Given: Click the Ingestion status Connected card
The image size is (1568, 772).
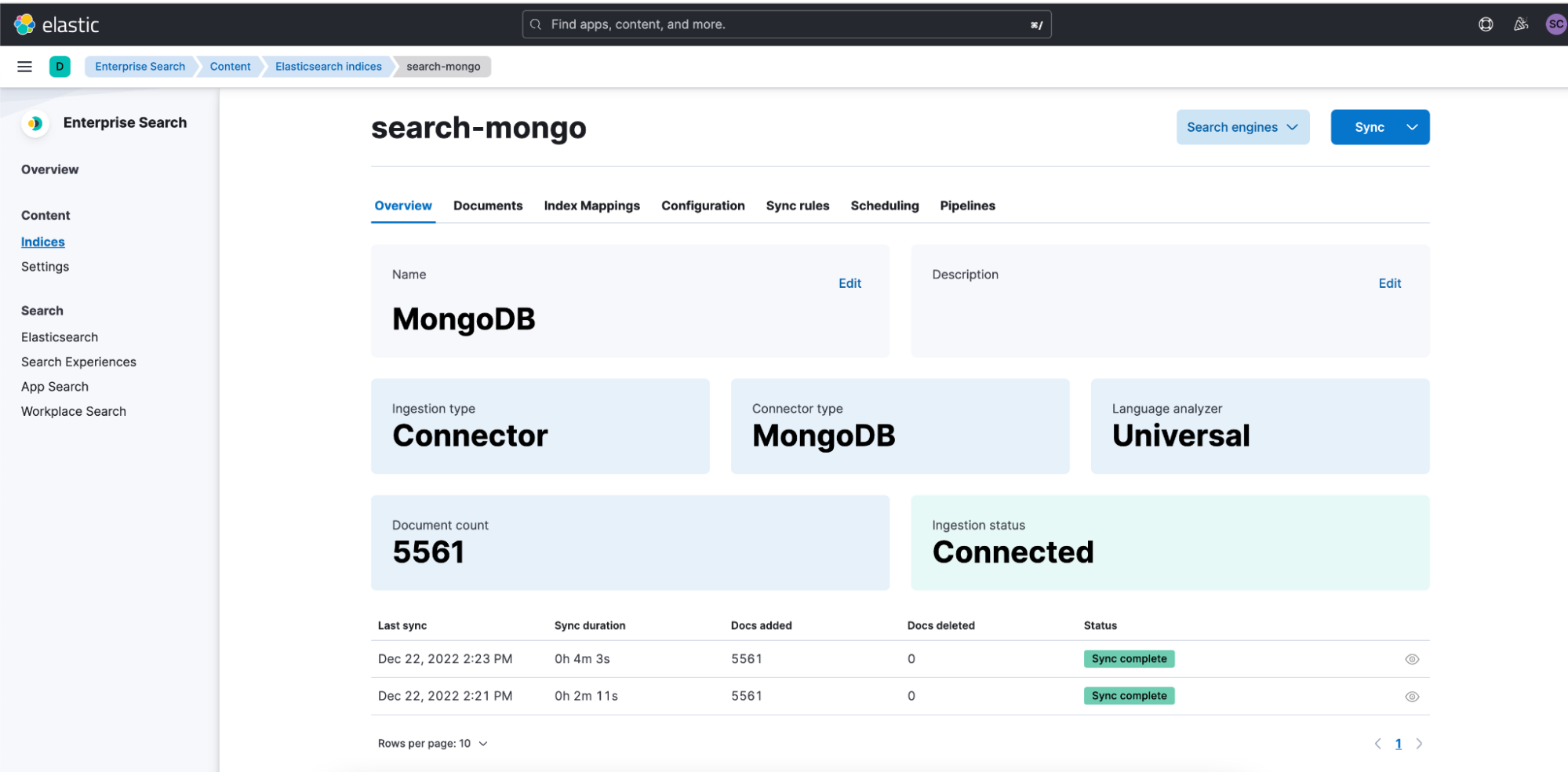Looking at the screenshot, I should pos(1170,543).
